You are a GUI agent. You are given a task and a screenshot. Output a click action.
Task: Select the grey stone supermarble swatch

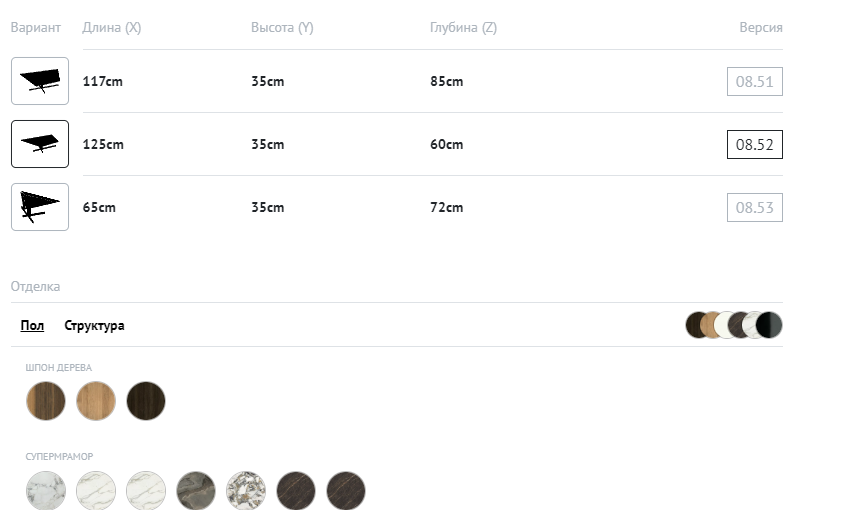(x=196, y=491)
